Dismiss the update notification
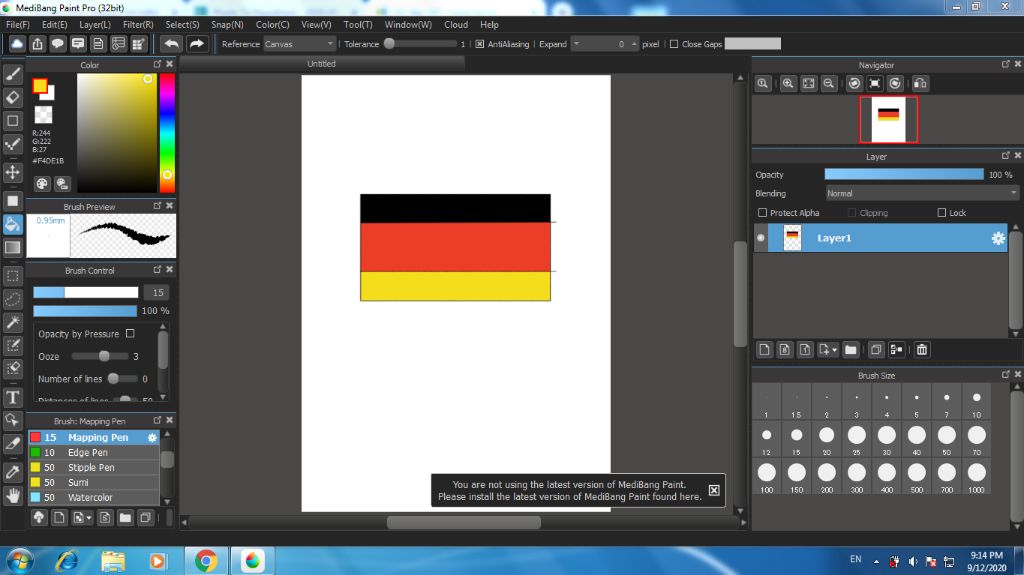The image size is (1024, 575). (714, 490)
